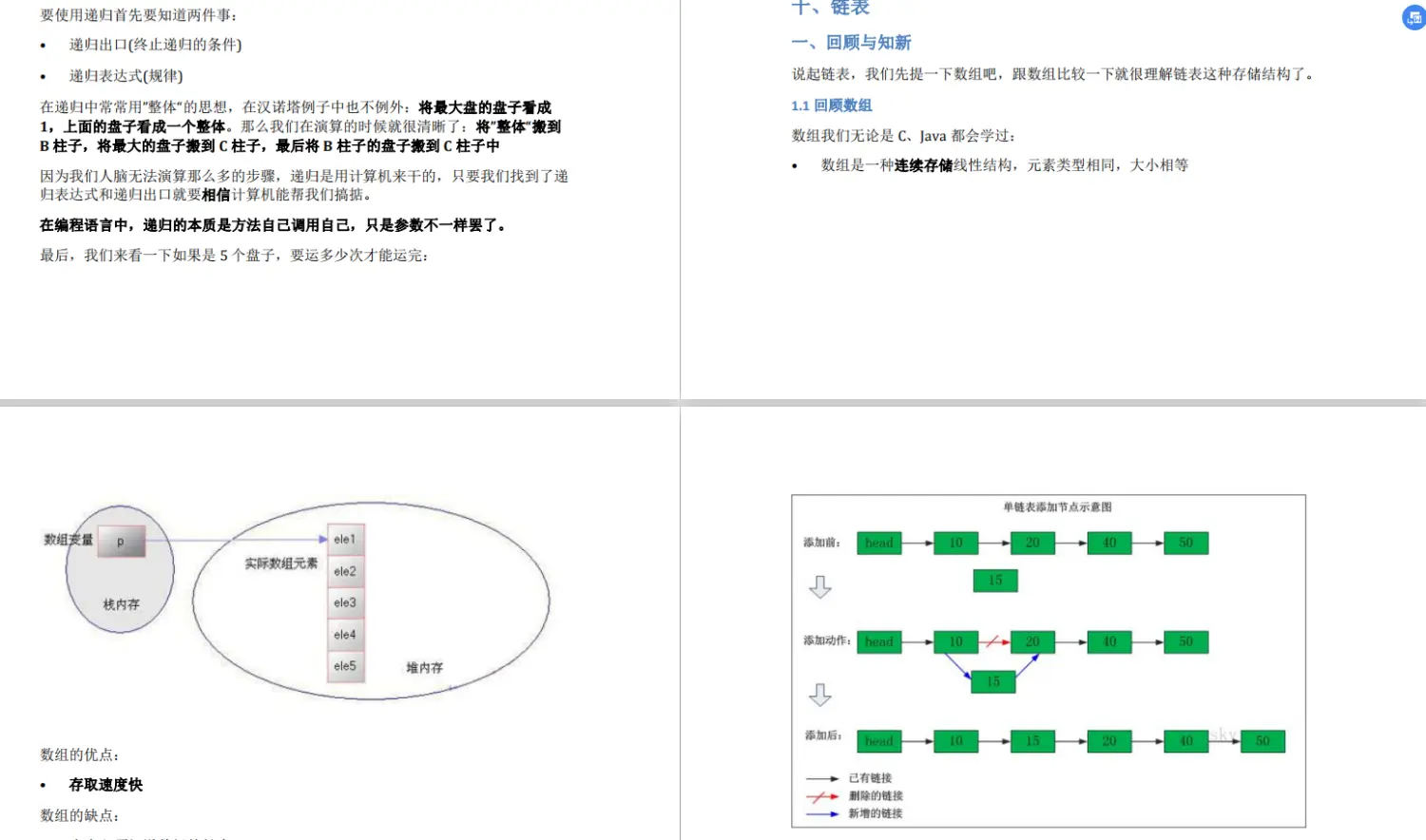Click the paragraph starting 在递归中常常用
The width and height of the screenshot is (1426, 840).
click(300, 126)
